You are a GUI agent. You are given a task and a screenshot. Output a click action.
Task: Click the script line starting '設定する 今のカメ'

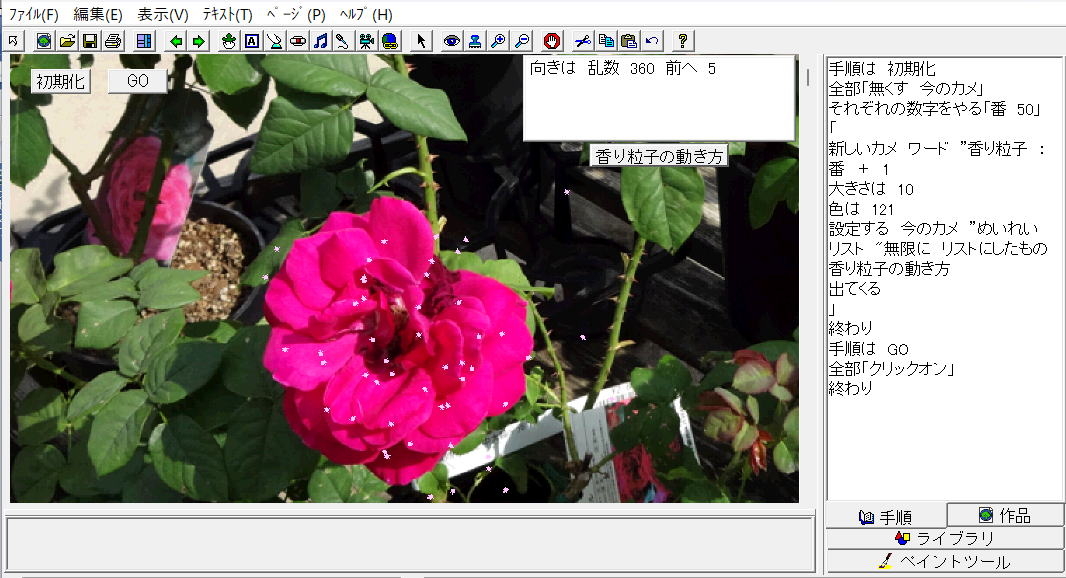click(933, 228)
